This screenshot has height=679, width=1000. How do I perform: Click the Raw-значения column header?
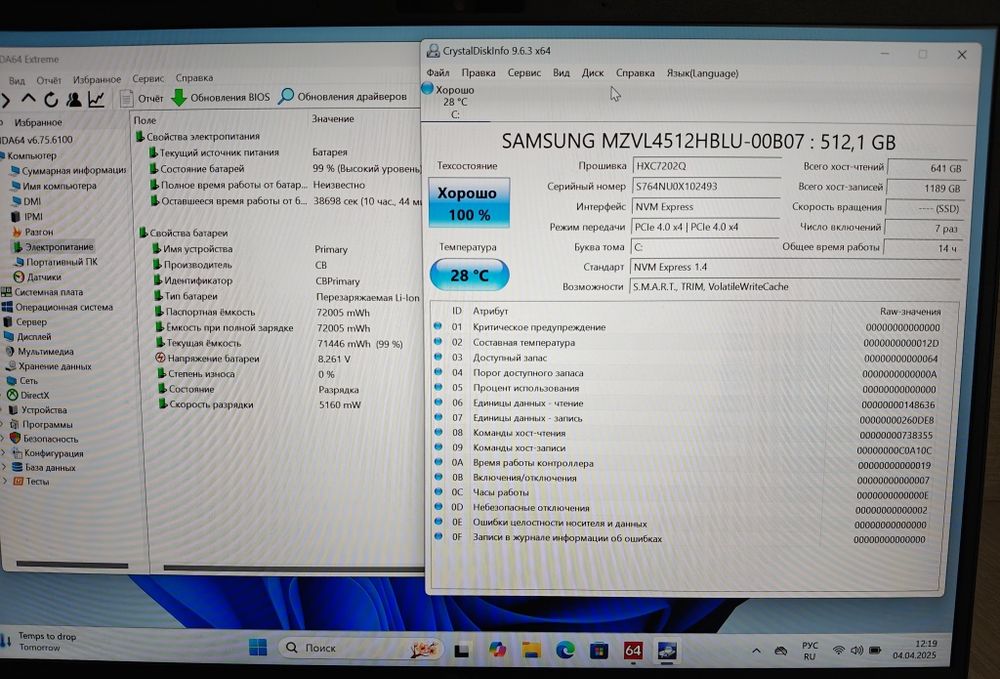pyautogui.click(x=910, y=311)
